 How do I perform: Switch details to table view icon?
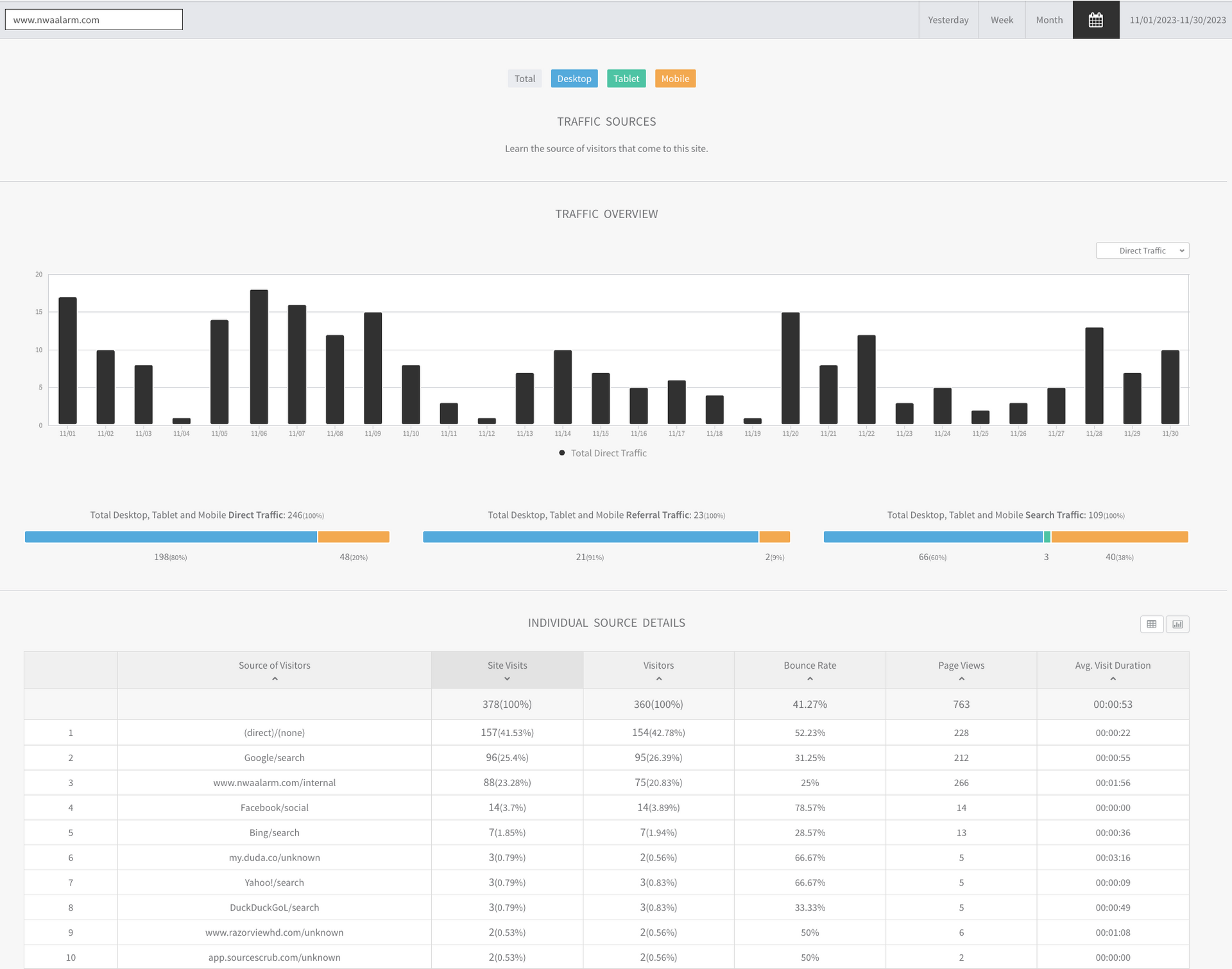(1151, 624)
